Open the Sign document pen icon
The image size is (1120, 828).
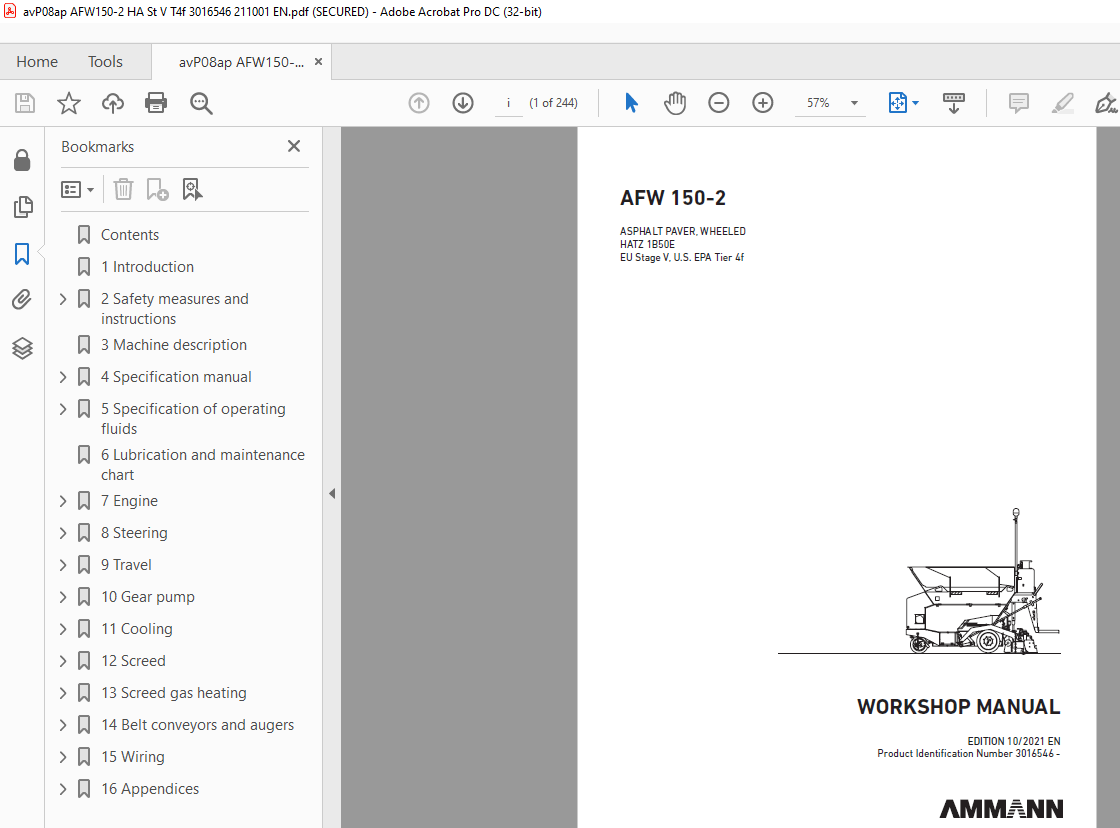(x=1106, y=103)
